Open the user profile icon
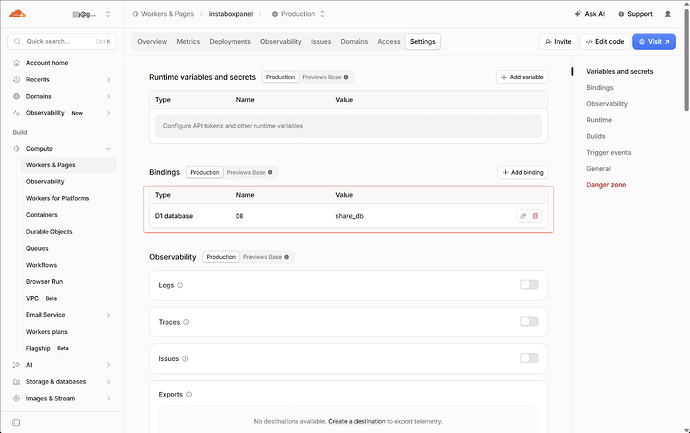 tap(668, 14)
